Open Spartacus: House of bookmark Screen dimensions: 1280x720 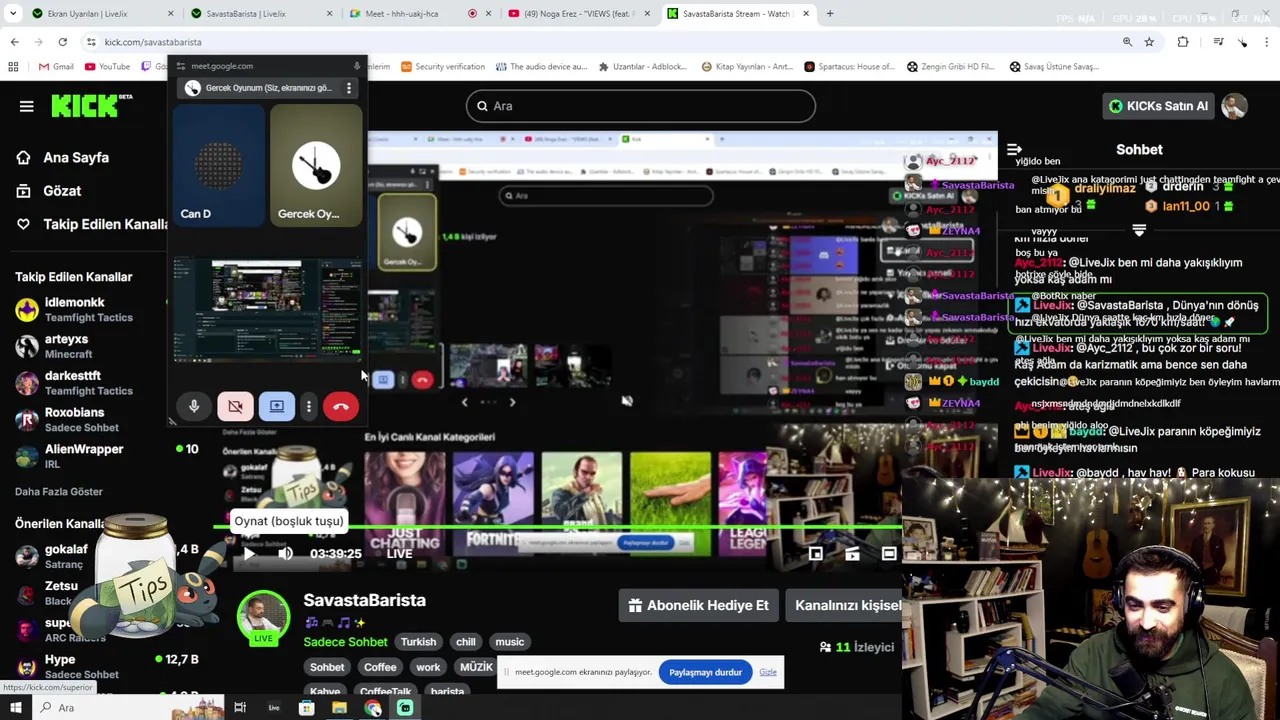pyautogui.click(x=849, y=67)
